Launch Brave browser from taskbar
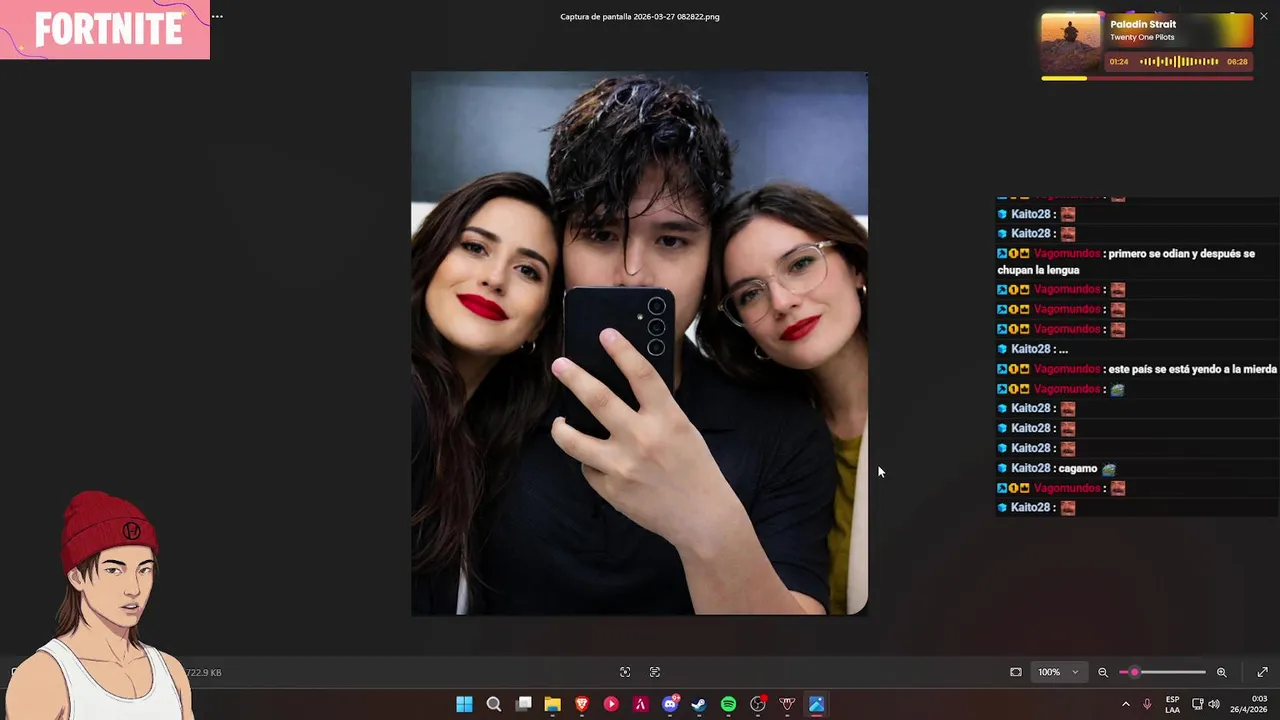Viewport: 1280px width, 720px height. (582, 704)
